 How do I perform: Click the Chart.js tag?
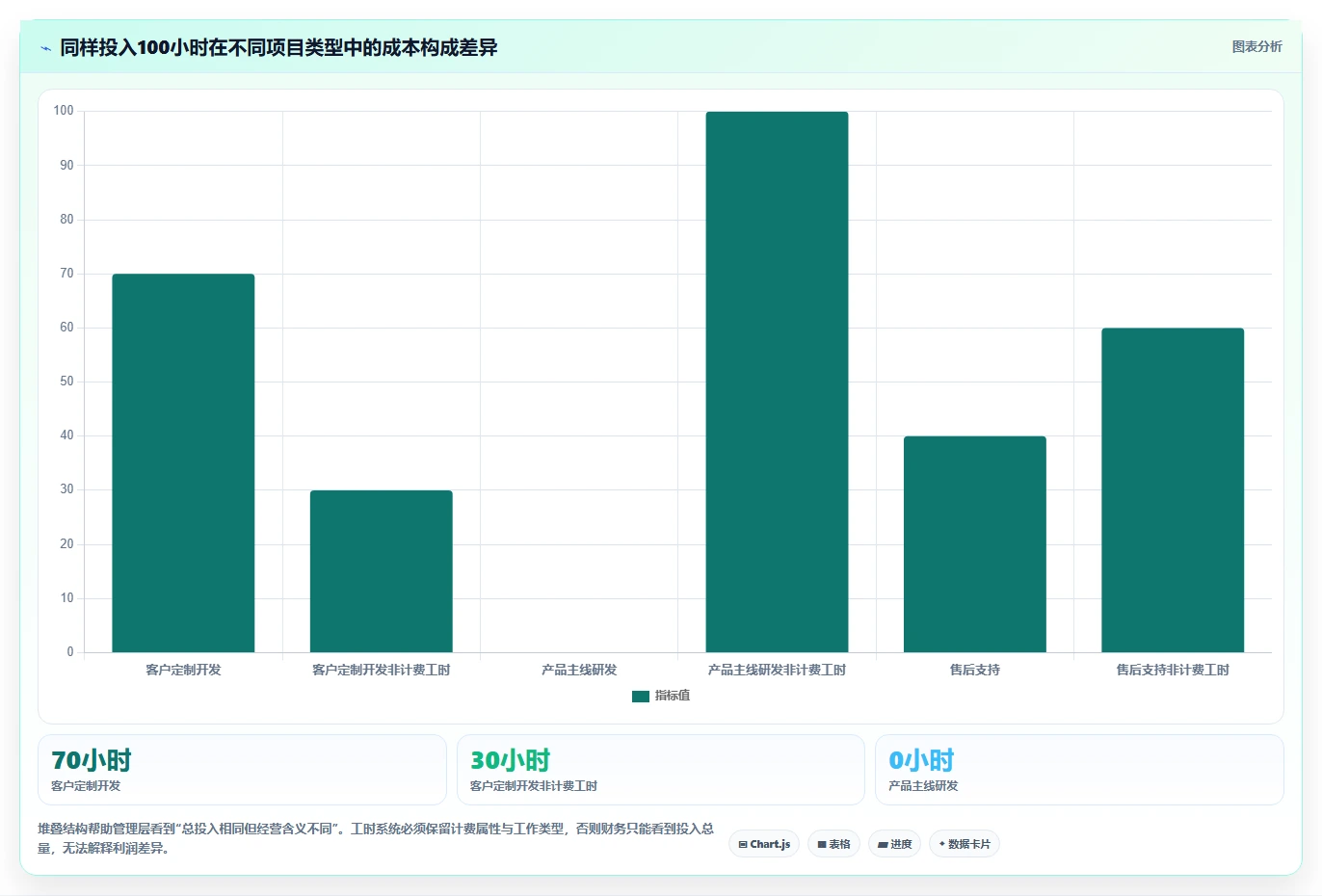[x=764, y=844]
